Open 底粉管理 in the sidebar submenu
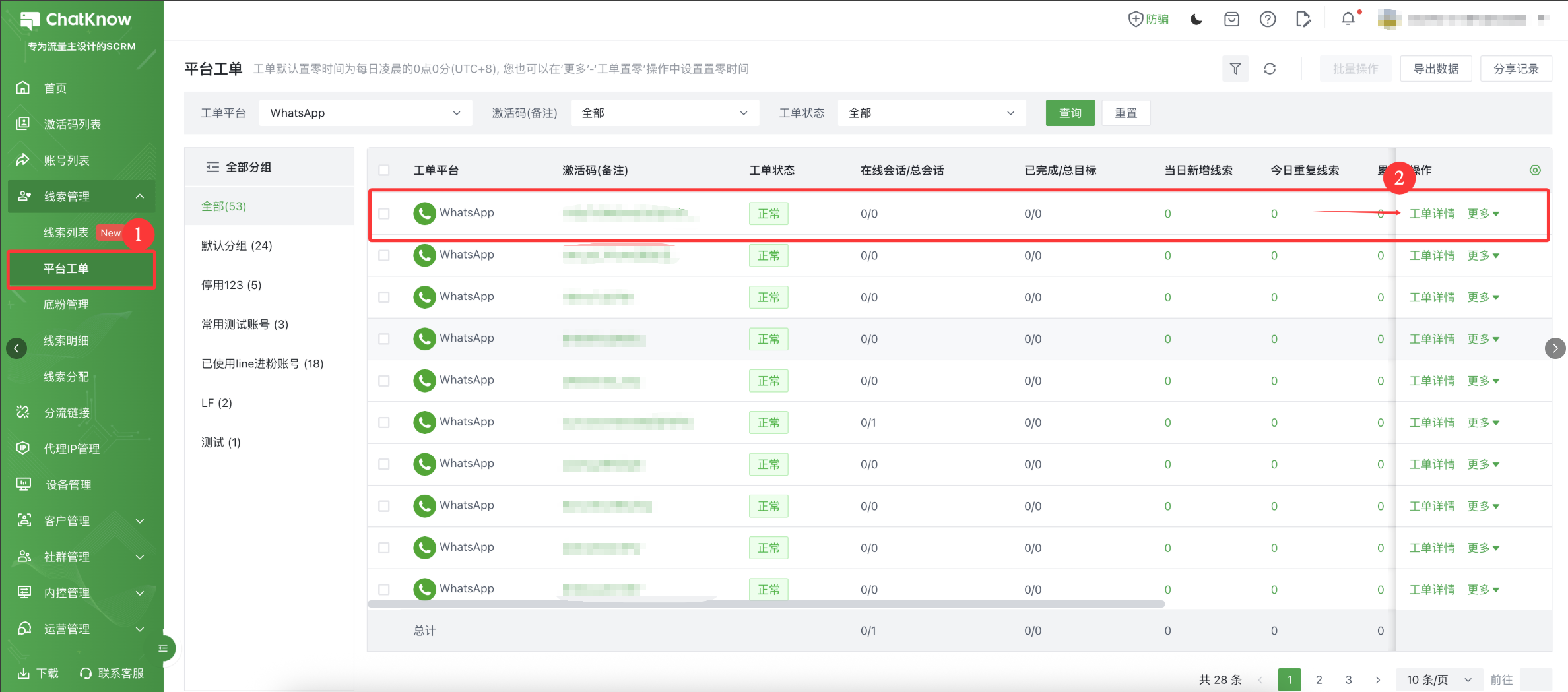This screenshot has width=1568, height=692. [x=66, y=305]
